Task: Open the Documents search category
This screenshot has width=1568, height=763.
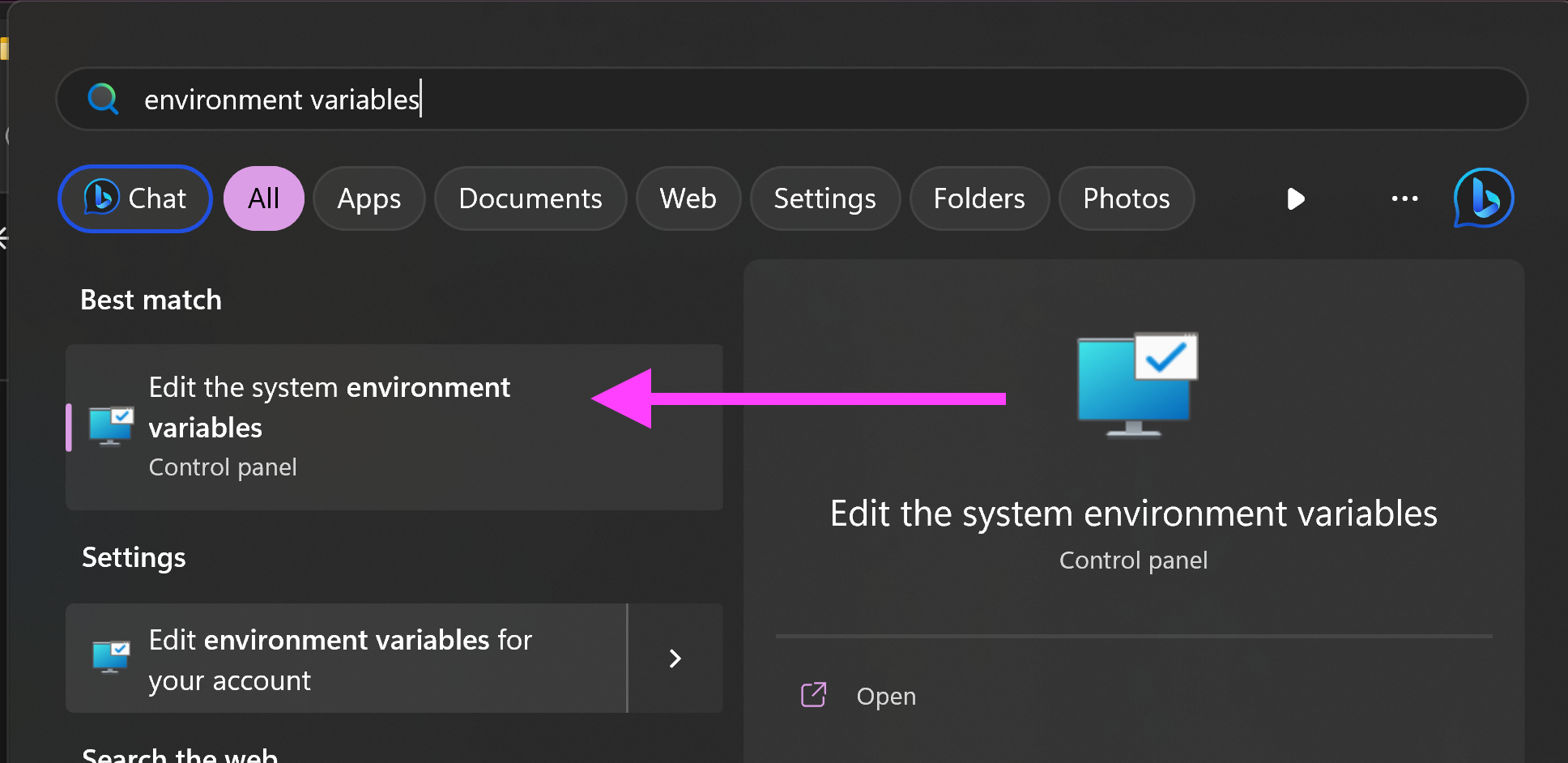Action: click(x=530, y=198)
